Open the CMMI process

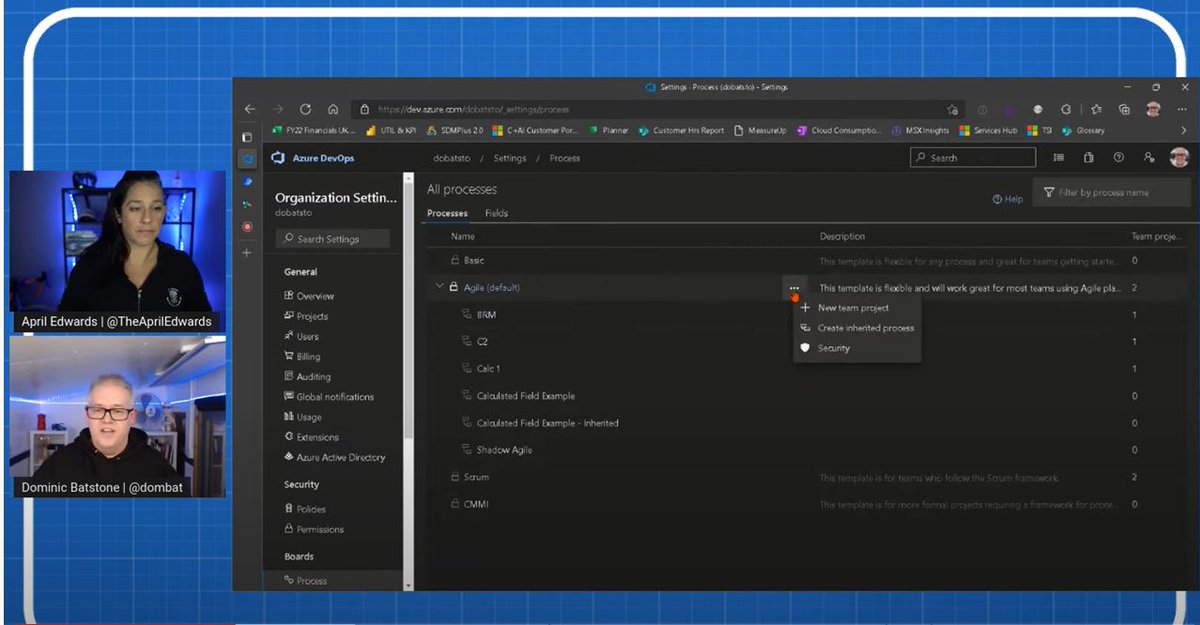click(476, 504)
